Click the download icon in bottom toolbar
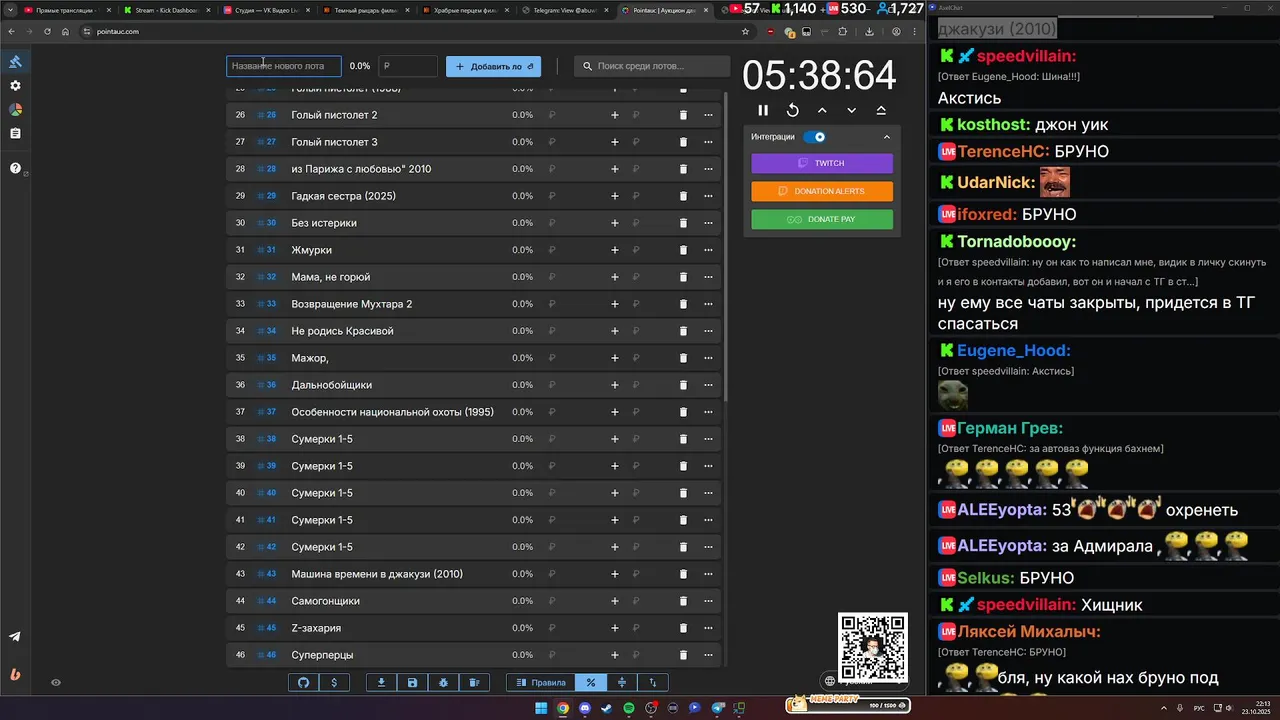This screenshot has width=1280, height=720. pos(381,683)
